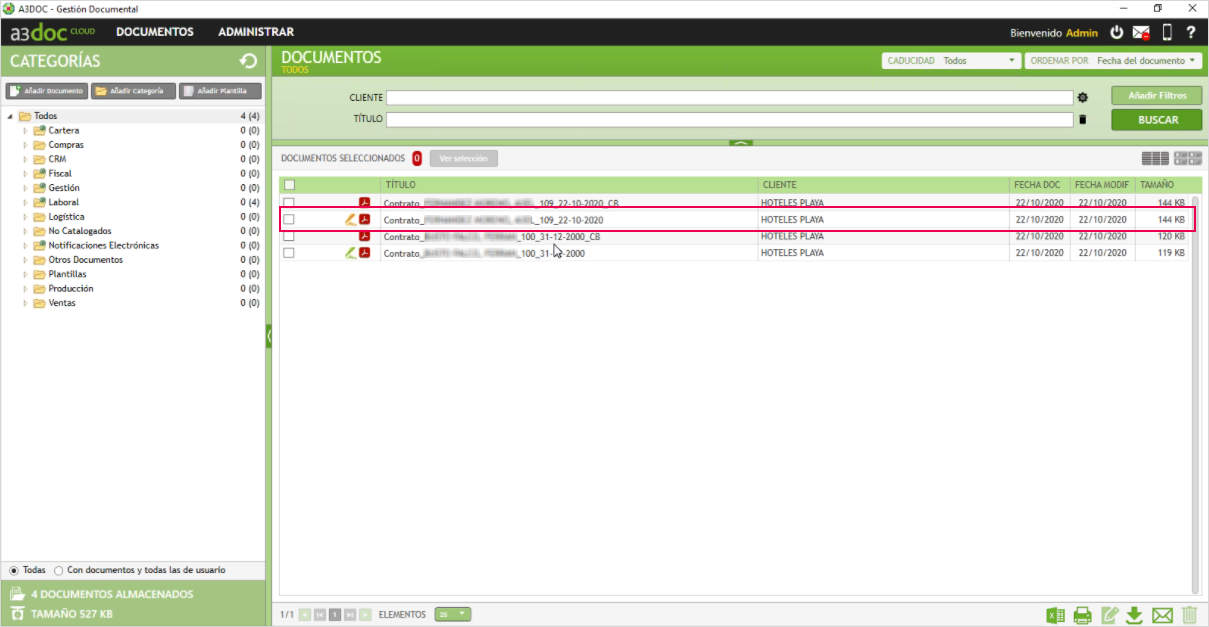This screenshot has width=1209, height=627.
Task: Expand the Laboral category arrow
Action: (x=26, y=203)
